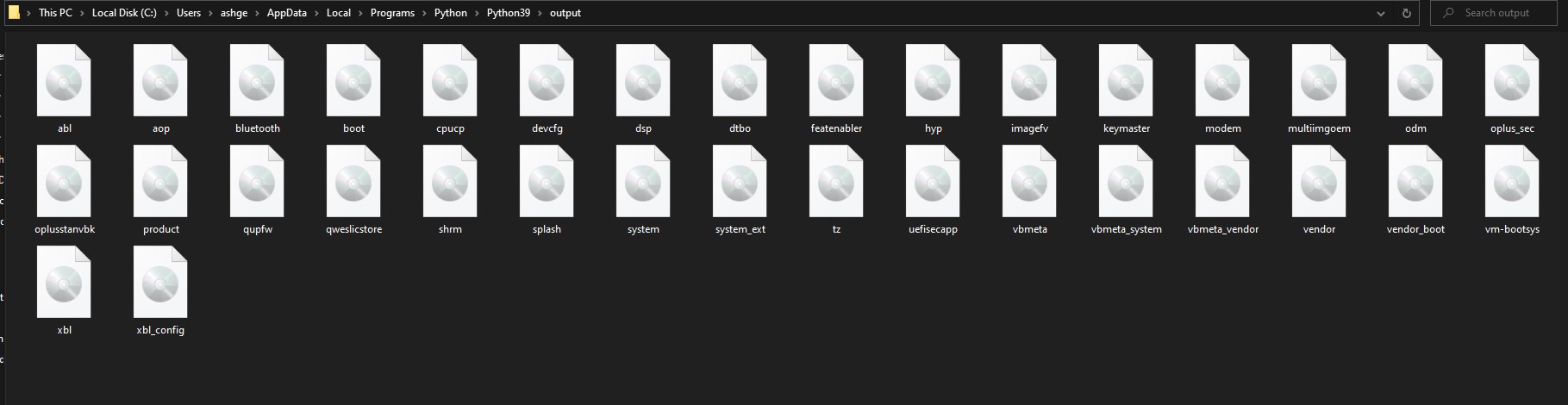This screenshot has height=405, width=1568.
Task: Expand chevron after ashge breadcrumb
Action: tap(258, 13)
